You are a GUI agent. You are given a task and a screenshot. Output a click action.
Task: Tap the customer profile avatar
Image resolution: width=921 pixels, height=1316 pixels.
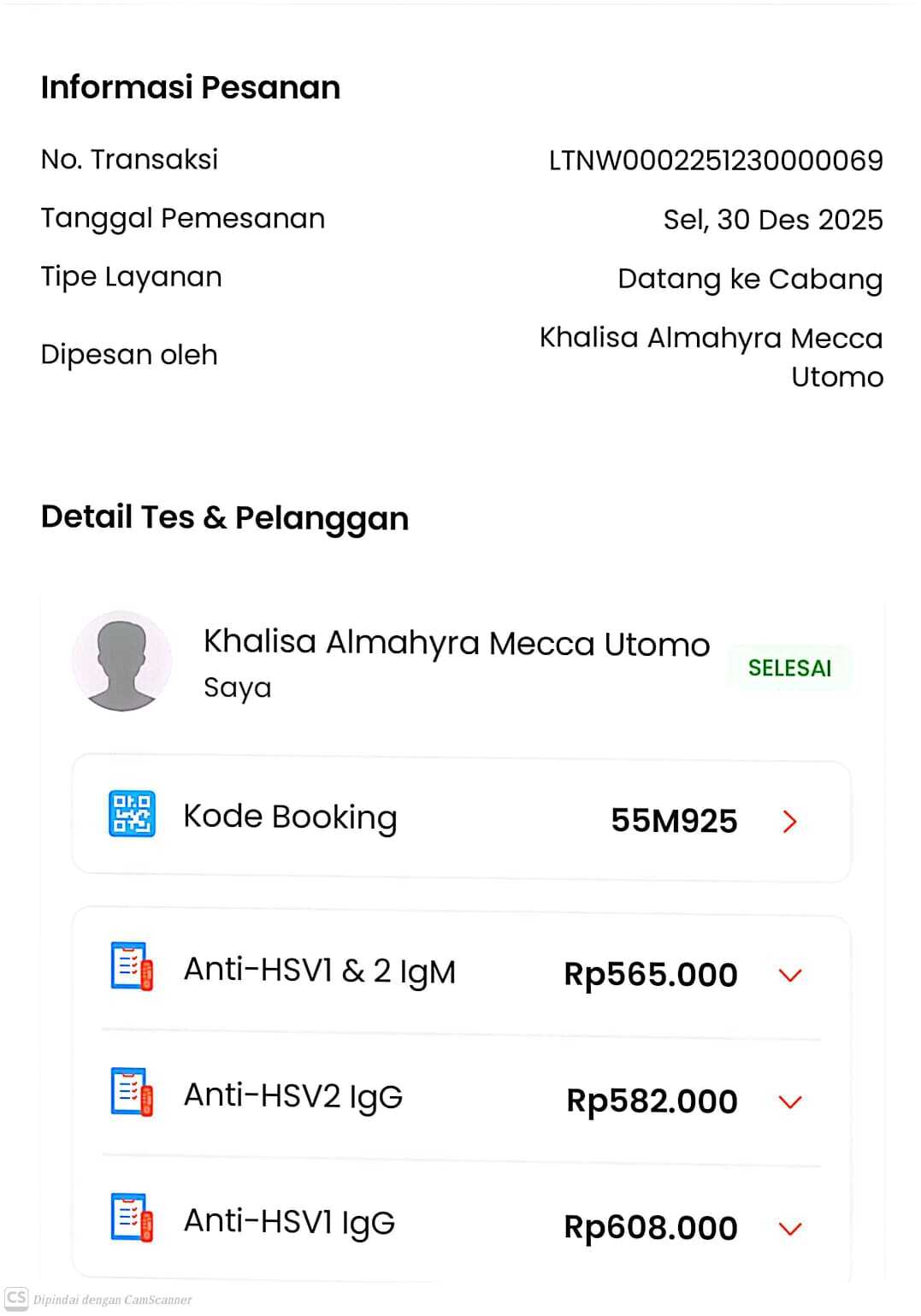(x=122, y=661)
